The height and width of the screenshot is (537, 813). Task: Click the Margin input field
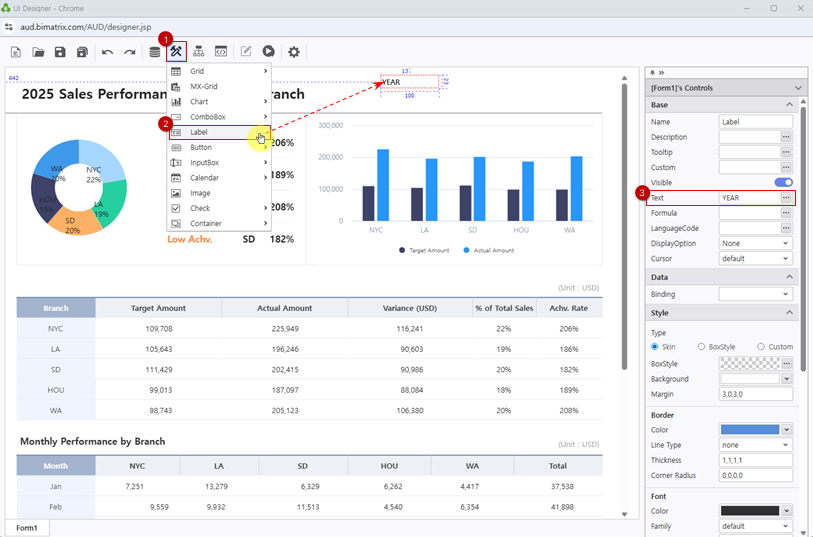(755, 395)
